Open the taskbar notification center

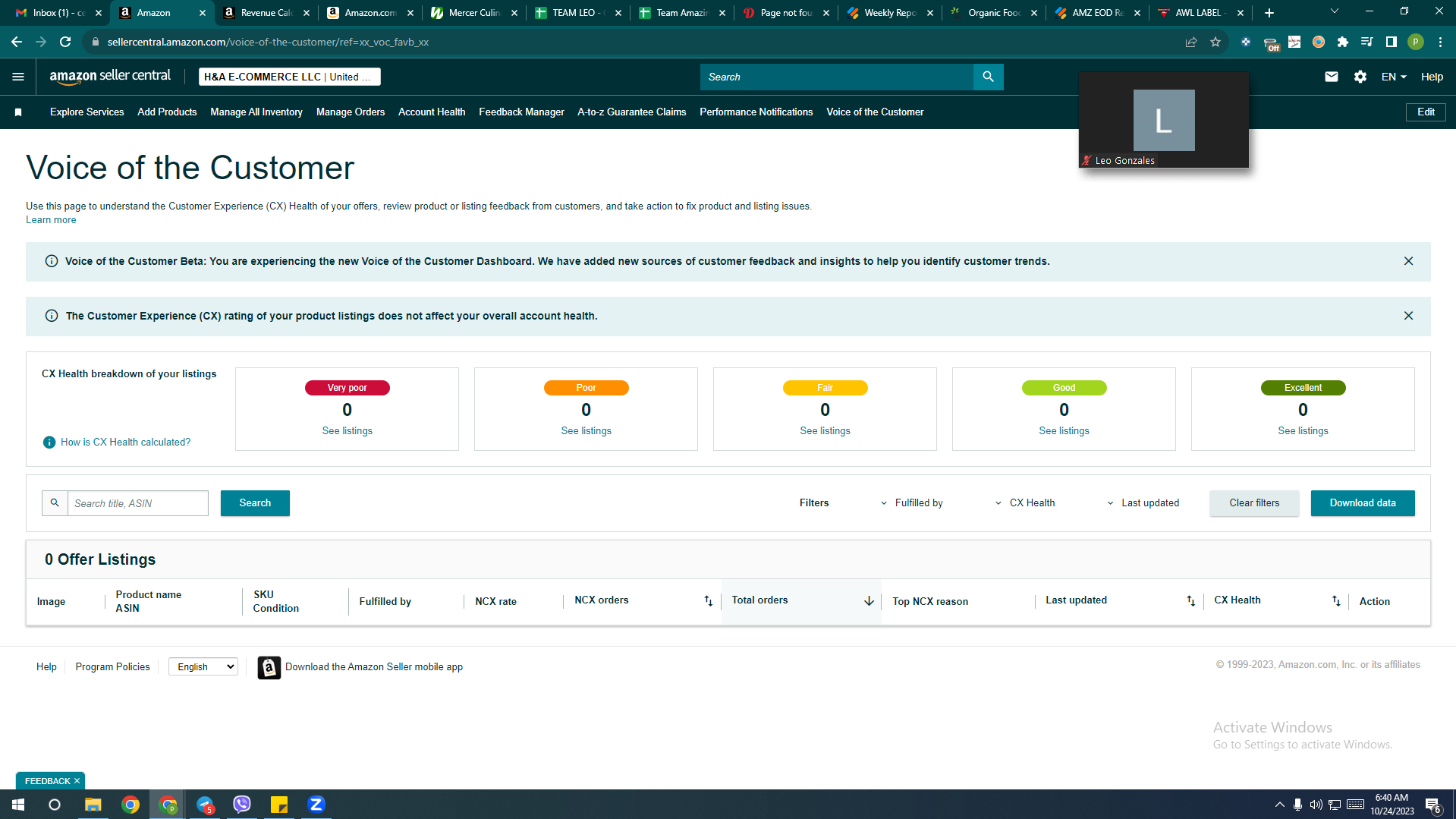tap(1433, 805)
